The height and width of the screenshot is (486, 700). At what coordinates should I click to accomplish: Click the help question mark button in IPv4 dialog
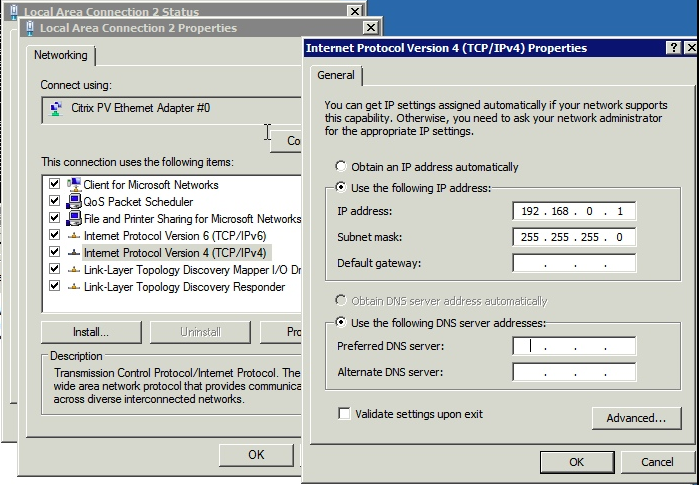coord(673,47)
